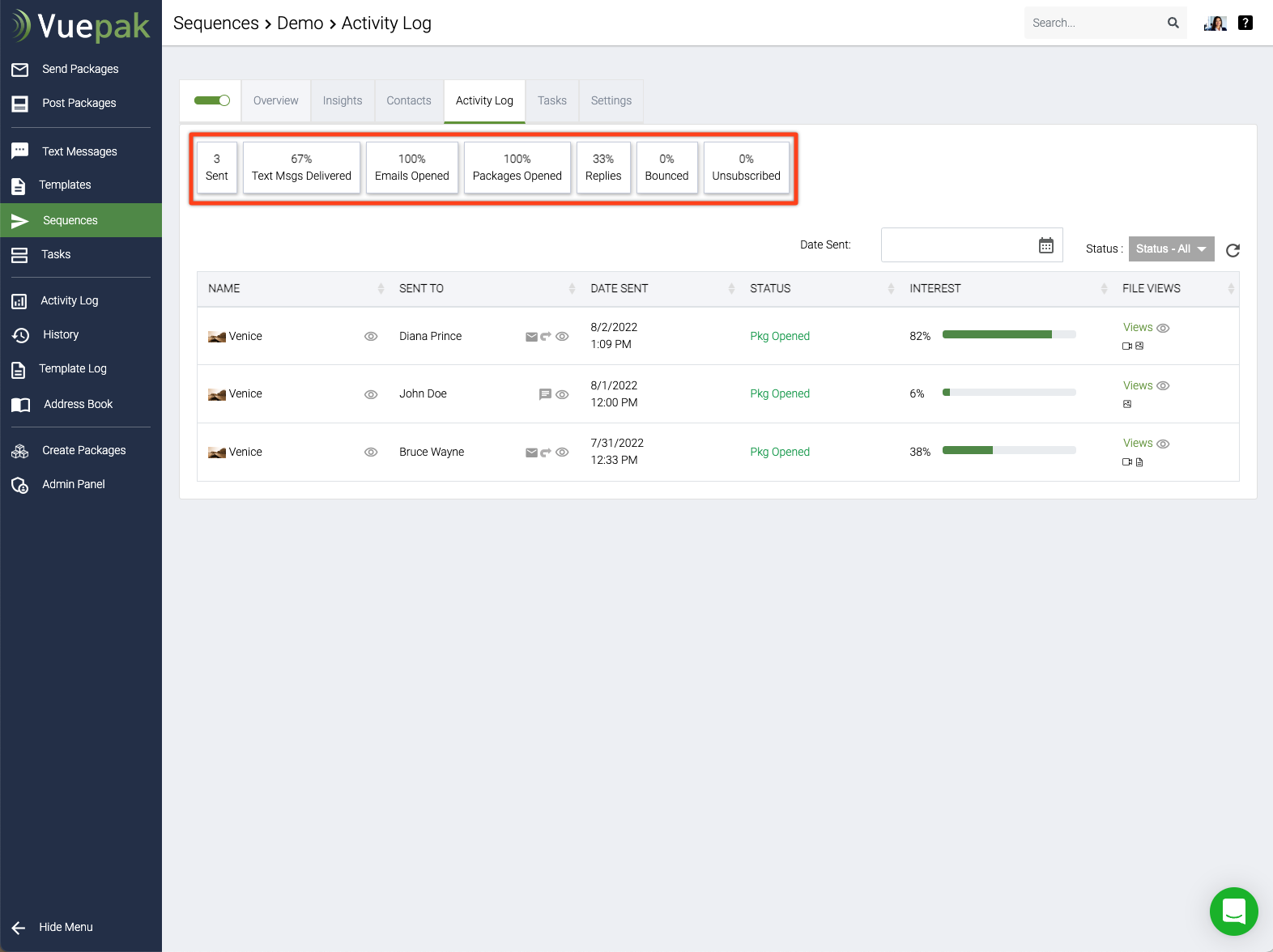Click the text message icon for John Doe
This screenshot has width=1273, height=952.
pyautogui.click(x=545, y=394)
